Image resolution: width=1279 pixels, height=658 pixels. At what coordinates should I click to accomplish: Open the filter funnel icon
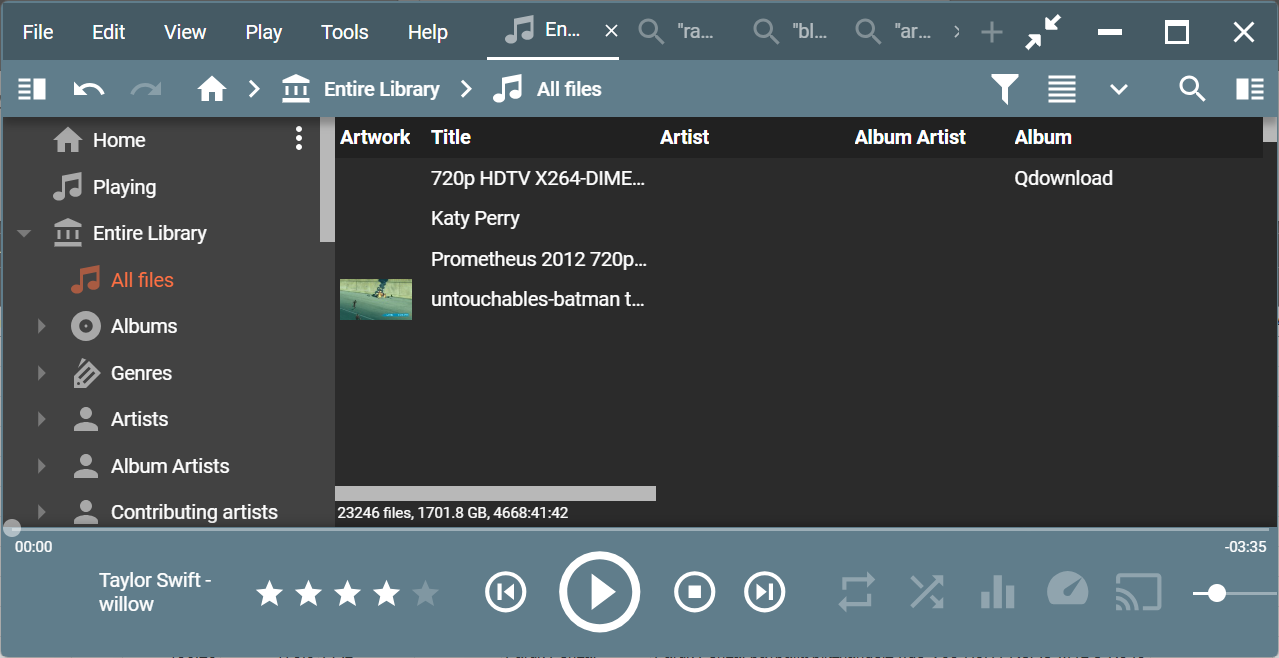[x=1004, y=89]
